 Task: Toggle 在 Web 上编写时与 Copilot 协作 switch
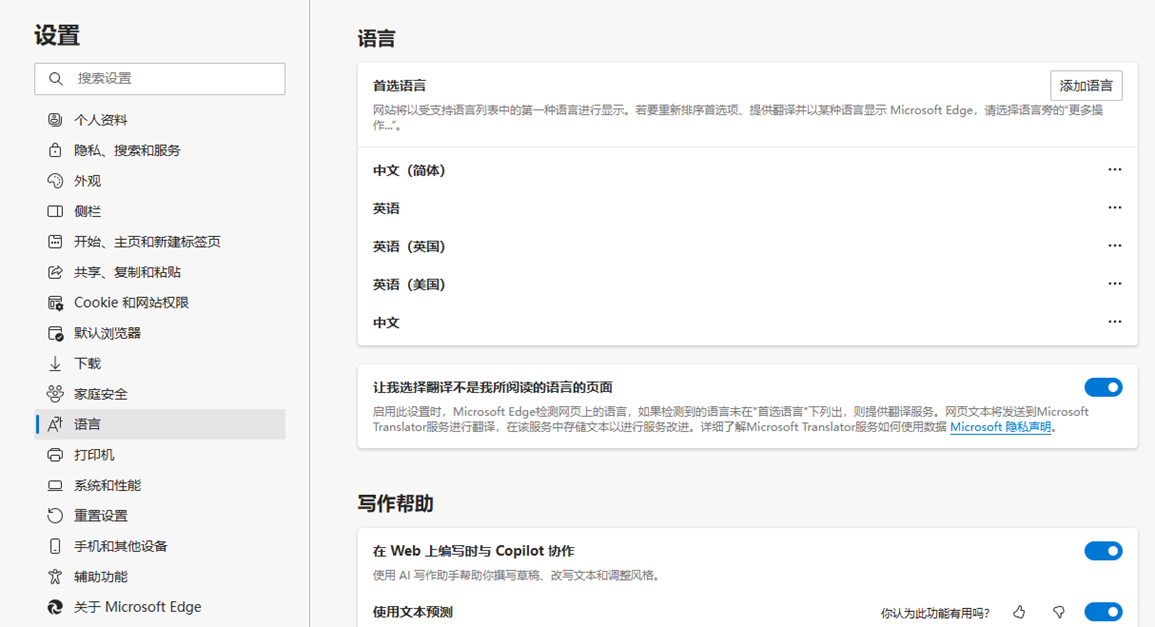point(1103,551)
